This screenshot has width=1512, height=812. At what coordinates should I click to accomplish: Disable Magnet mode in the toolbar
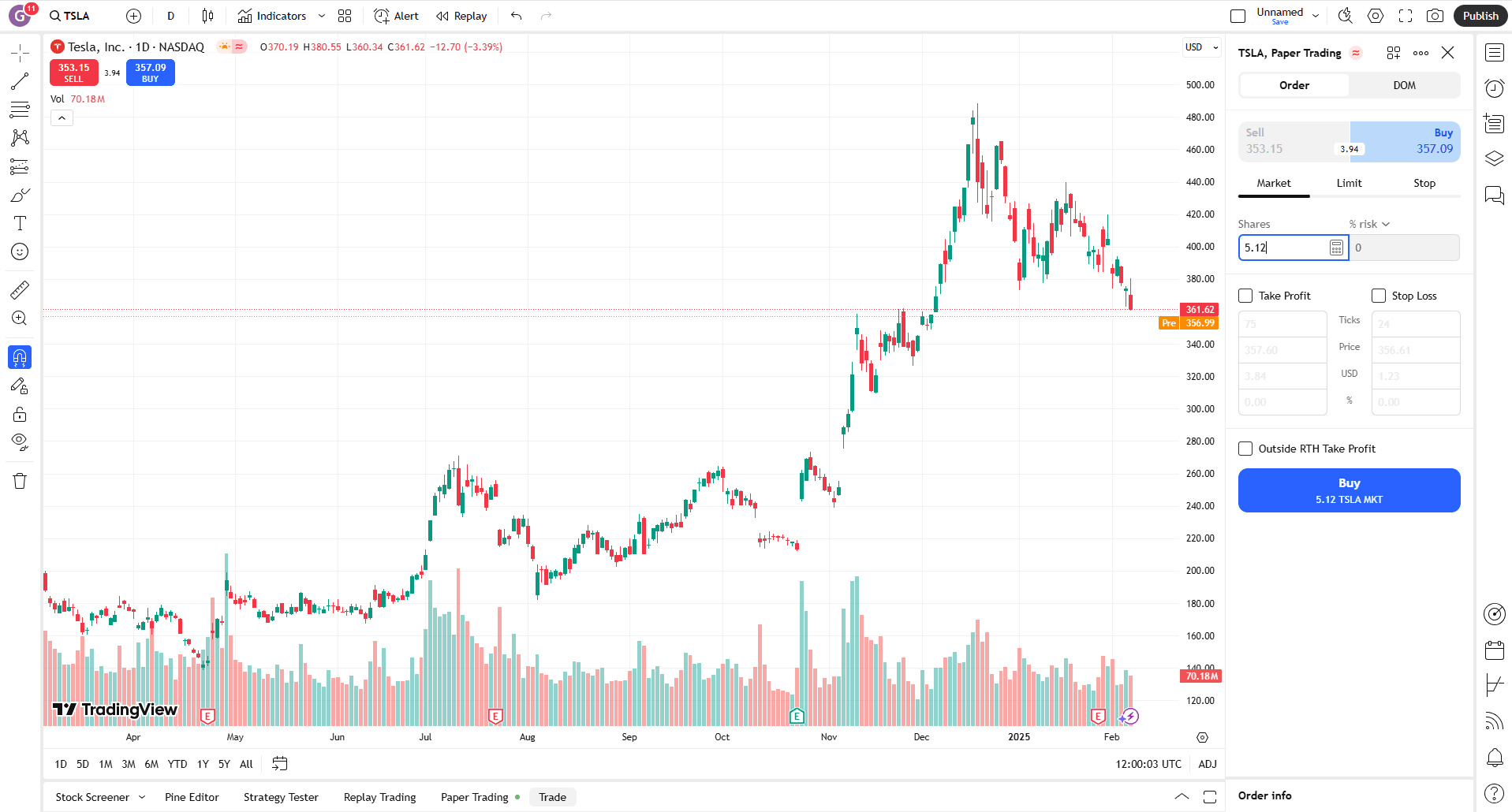(x=20, y=356)
